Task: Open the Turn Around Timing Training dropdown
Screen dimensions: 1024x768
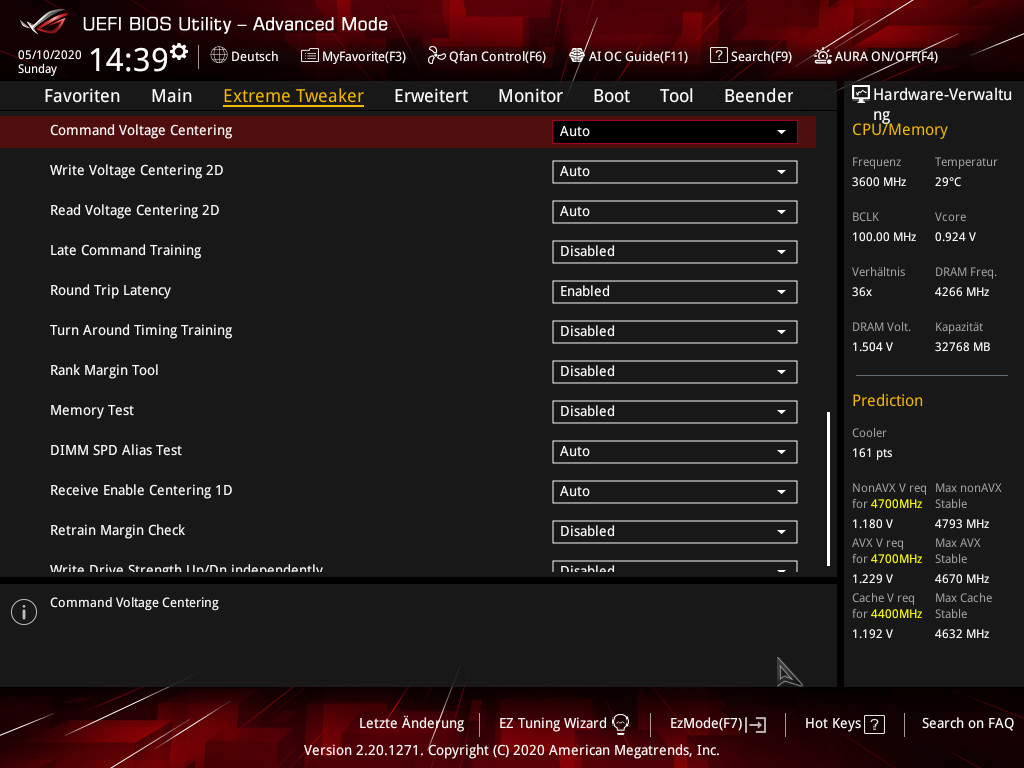Action: pyautogui.click(x=675, y=332)
